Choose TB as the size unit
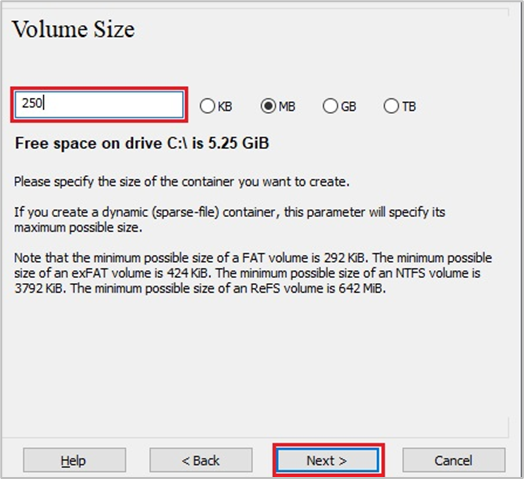This screenshot has width=524, height=479. (391, 106)
